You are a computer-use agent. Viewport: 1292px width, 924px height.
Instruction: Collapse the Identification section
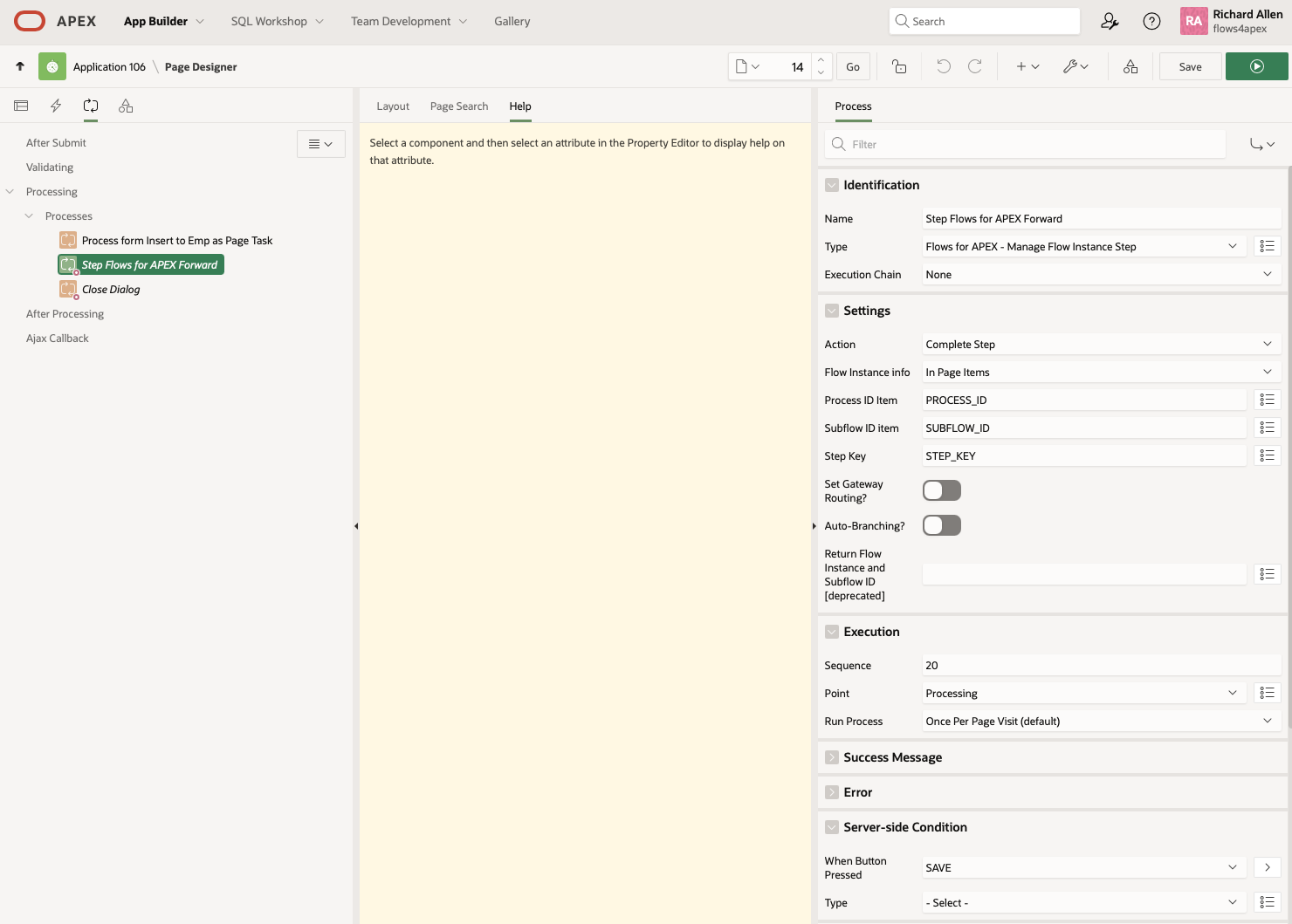[832, 185]
